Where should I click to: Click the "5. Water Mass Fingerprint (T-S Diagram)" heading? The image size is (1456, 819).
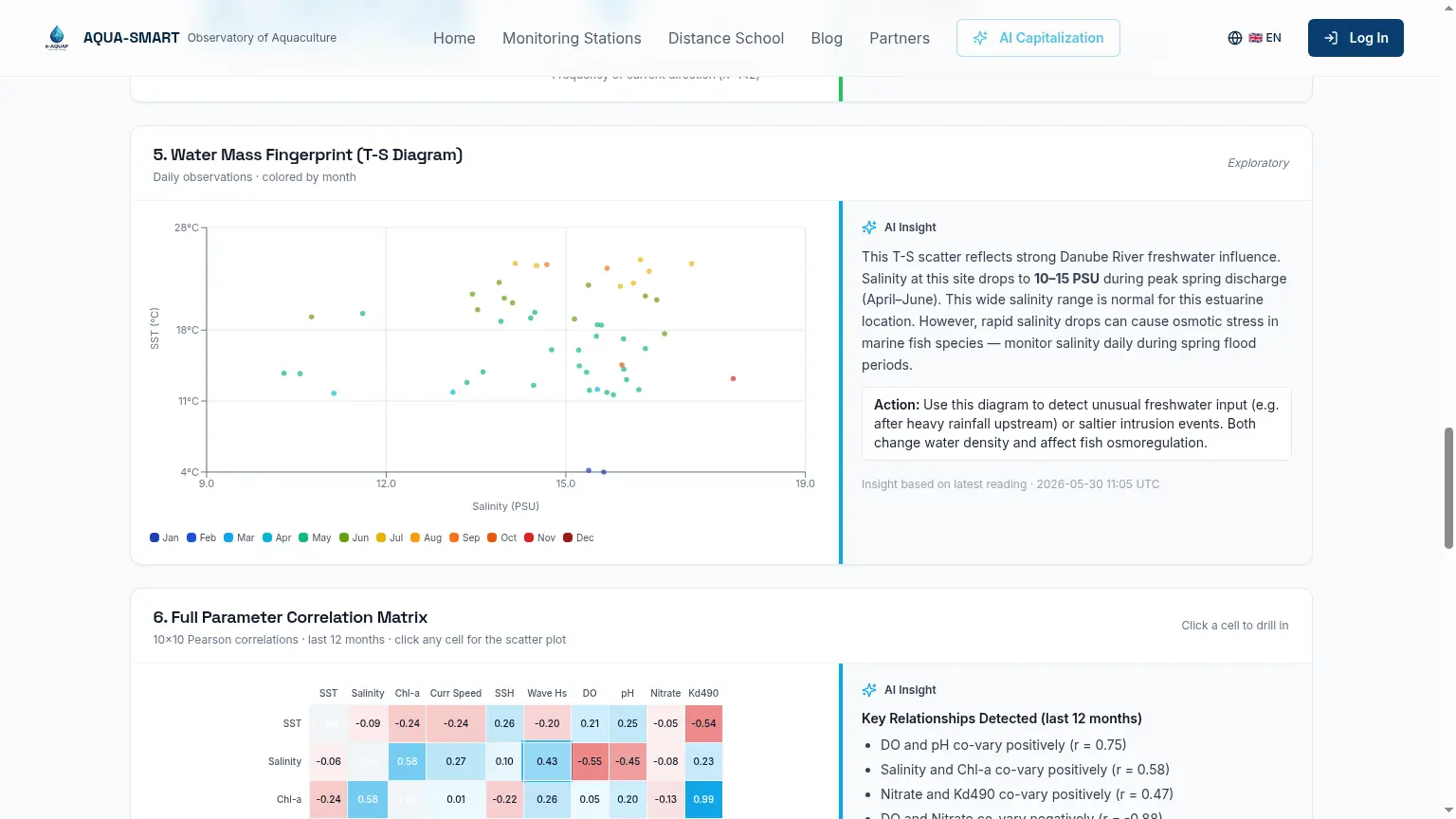tap(308, 155)
